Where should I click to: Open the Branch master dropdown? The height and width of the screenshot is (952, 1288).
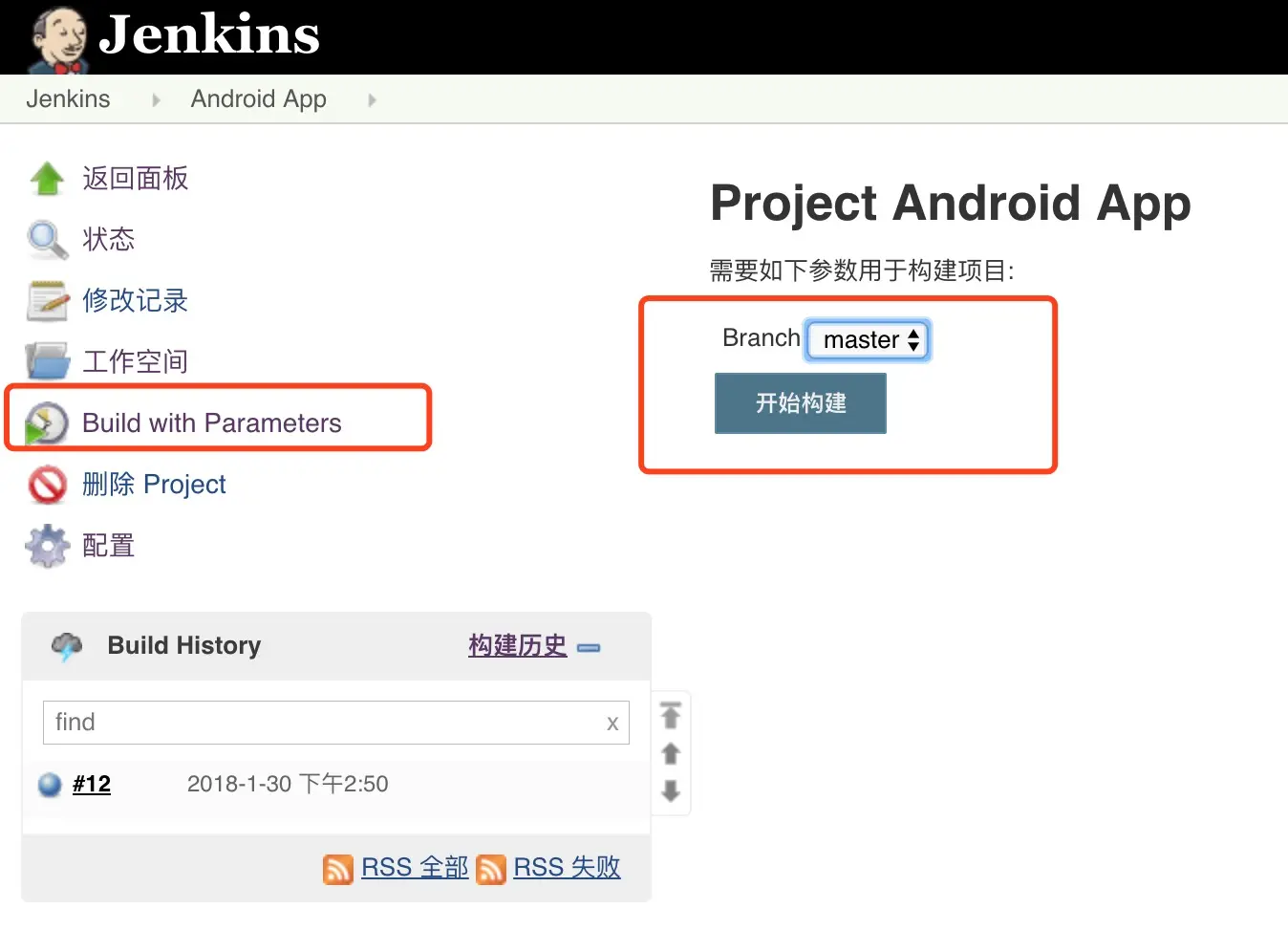[x=869, y=340]
